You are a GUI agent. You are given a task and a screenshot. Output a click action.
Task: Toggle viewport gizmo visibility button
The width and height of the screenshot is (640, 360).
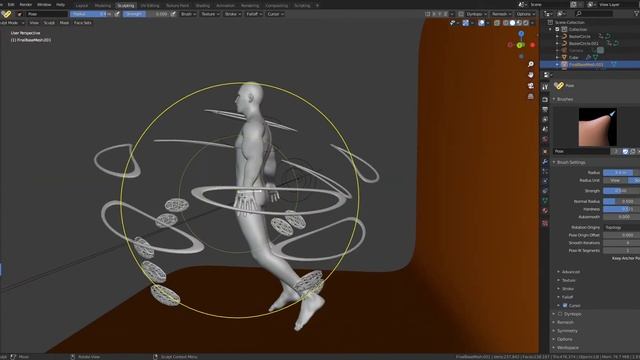pyautogui.click(x=466, y=23)
